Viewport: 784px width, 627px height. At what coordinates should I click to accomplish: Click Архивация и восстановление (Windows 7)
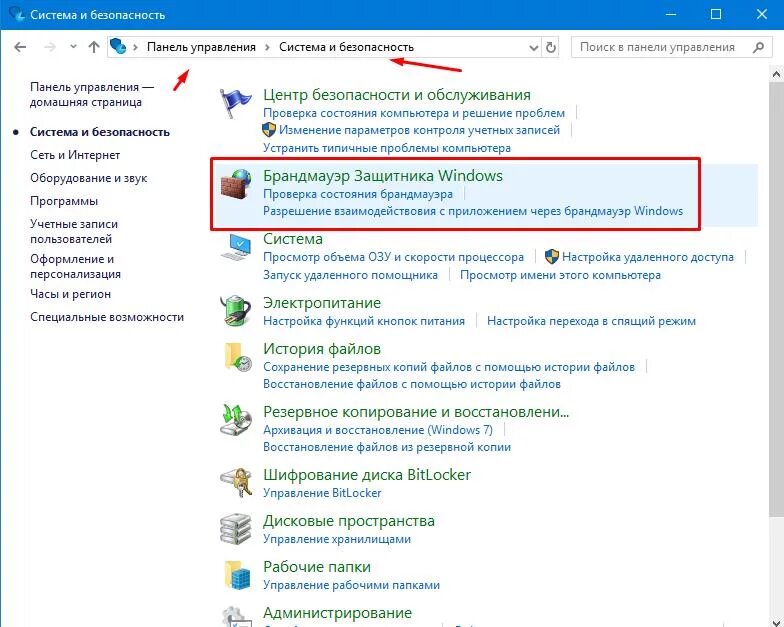(x=378, y=430)
